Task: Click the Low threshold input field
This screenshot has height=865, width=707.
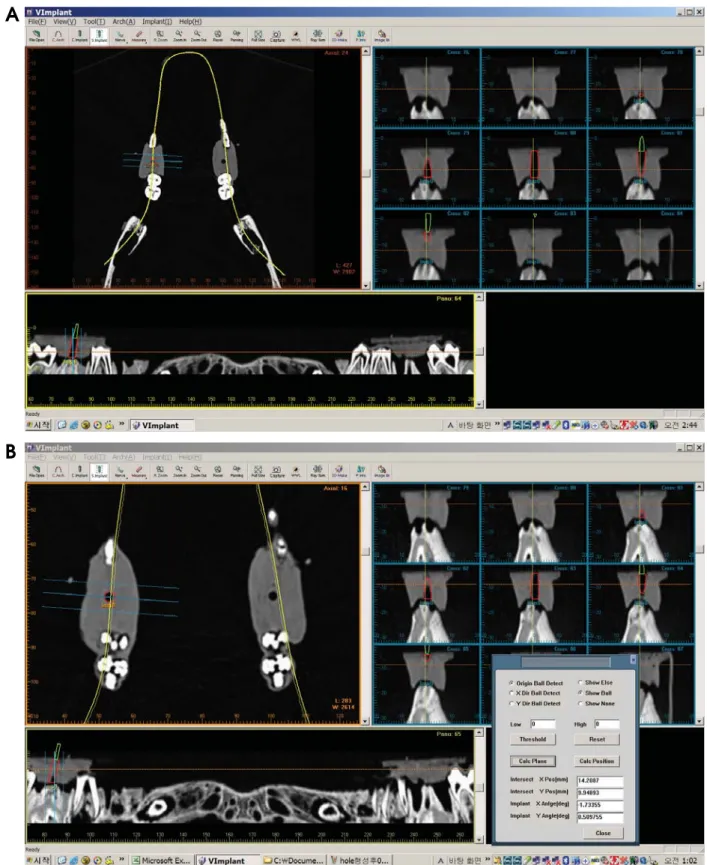Action: pyautogui.click(x=543, y=724)
